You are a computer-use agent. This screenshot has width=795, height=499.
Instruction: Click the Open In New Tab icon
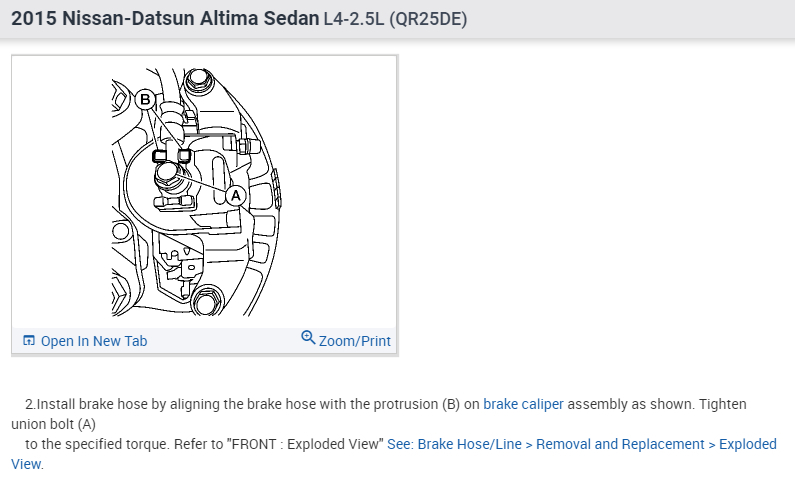pyautogui.click(x=29, y=341)
